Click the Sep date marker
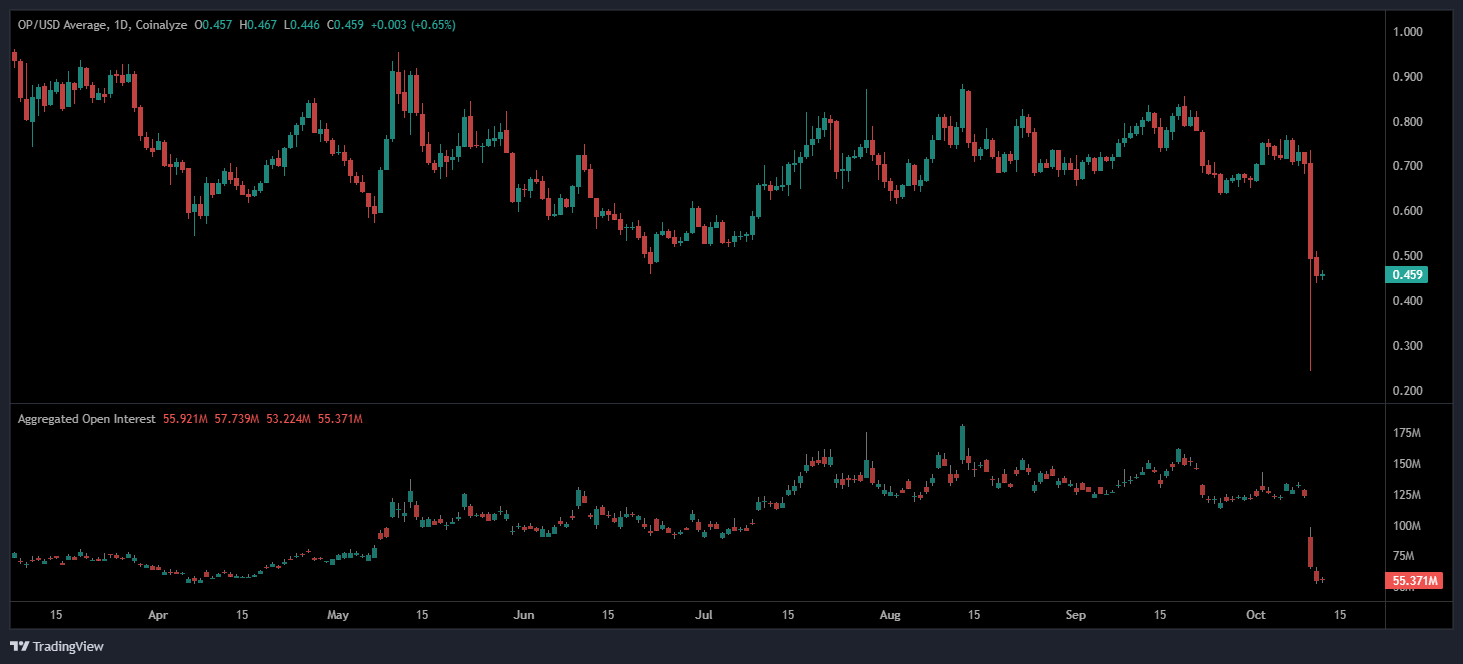The image size is (1463, 664). tap(1075, 614)
